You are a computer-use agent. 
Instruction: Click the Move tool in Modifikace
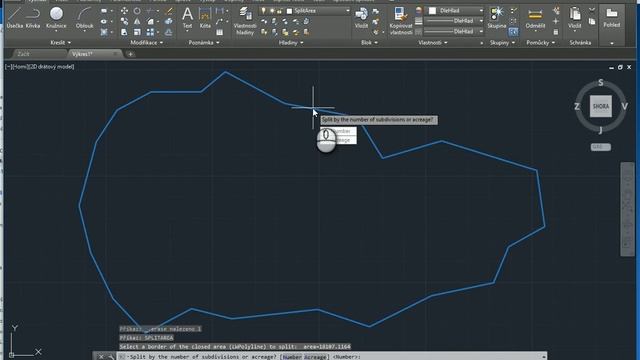[124, 11]
